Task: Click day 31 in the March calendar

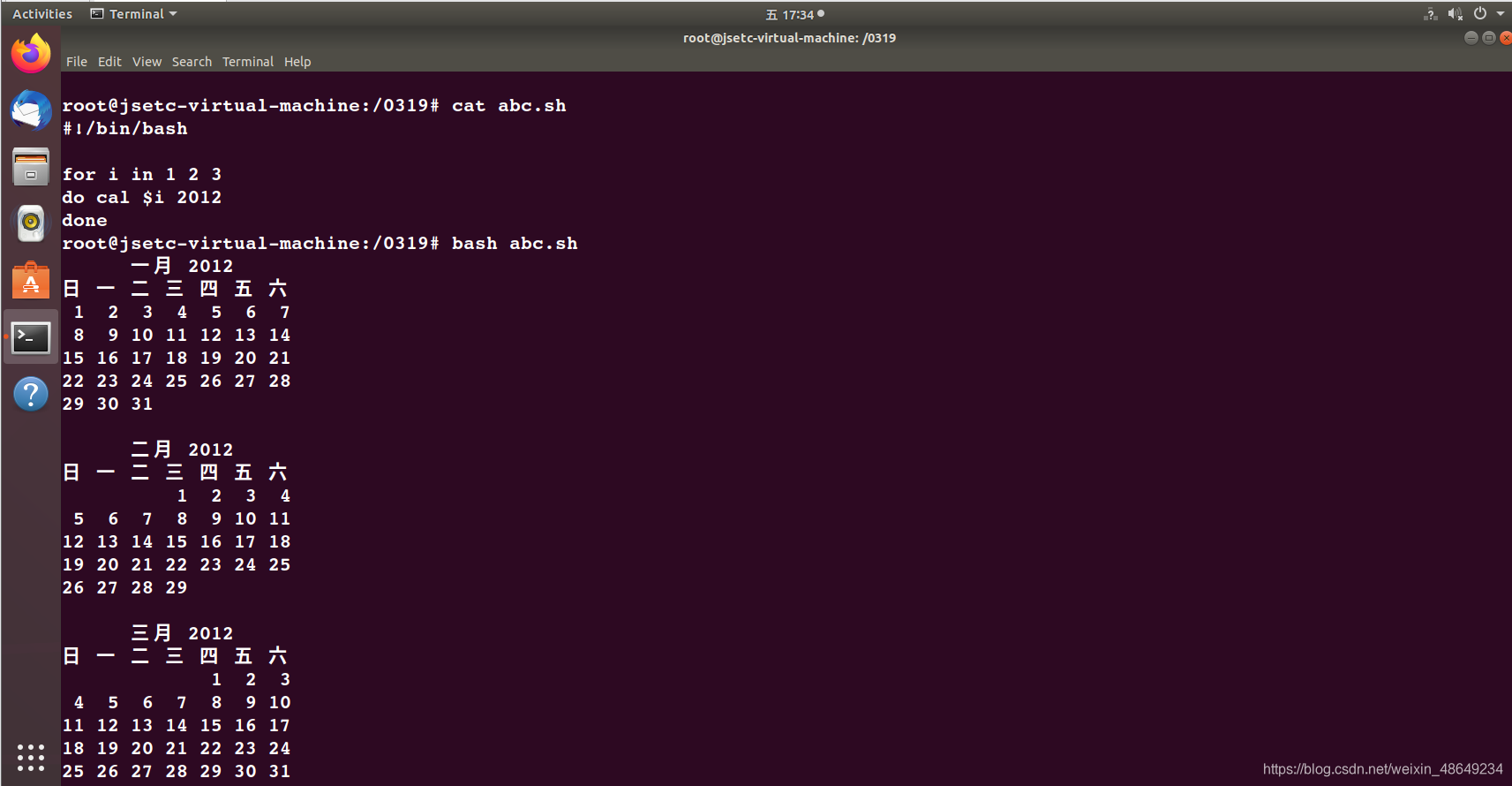Action: tap(280, 772)
